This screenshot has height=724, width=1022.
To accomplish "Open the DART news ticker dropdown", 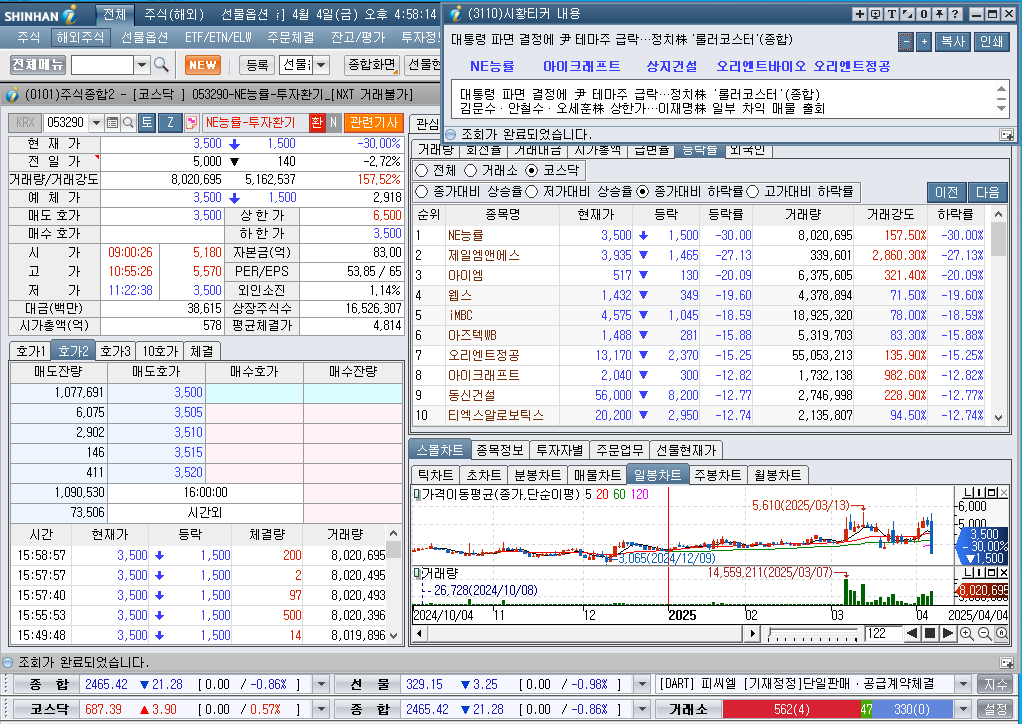I will pyautogui.click(x=963, y=684).
